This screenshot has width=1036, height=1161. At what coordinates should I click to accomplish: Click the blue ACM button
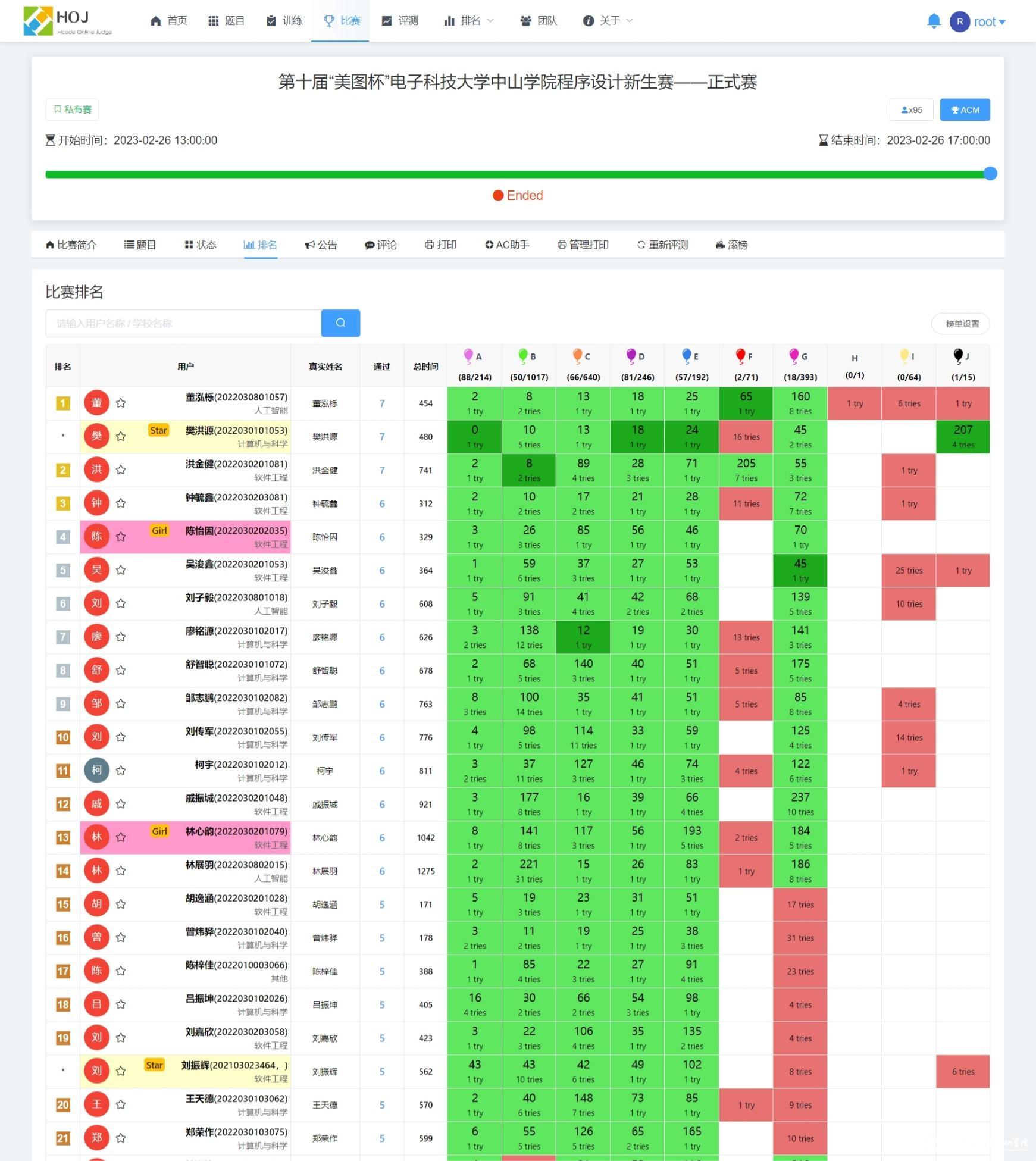click(965, 110)
